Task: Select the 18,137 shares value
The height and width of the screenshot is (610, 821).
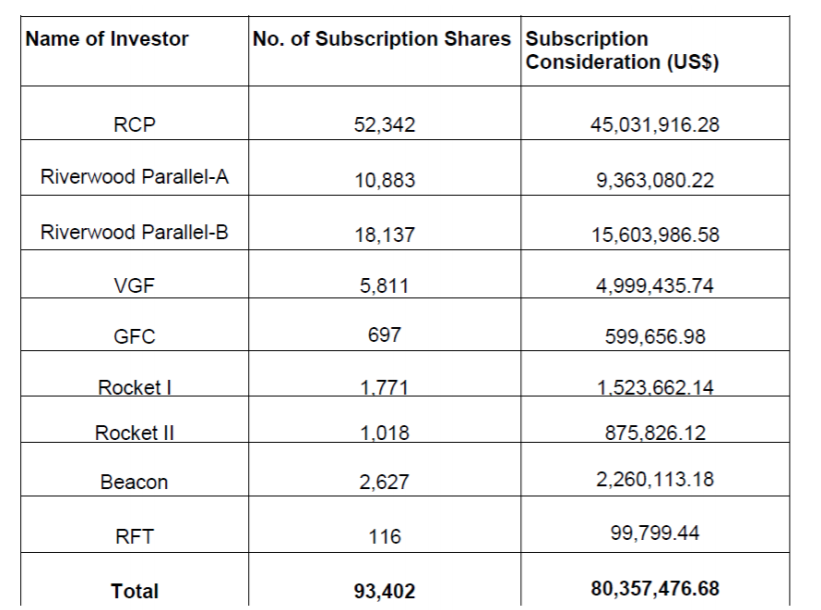Action: click(x=384, y=235)
